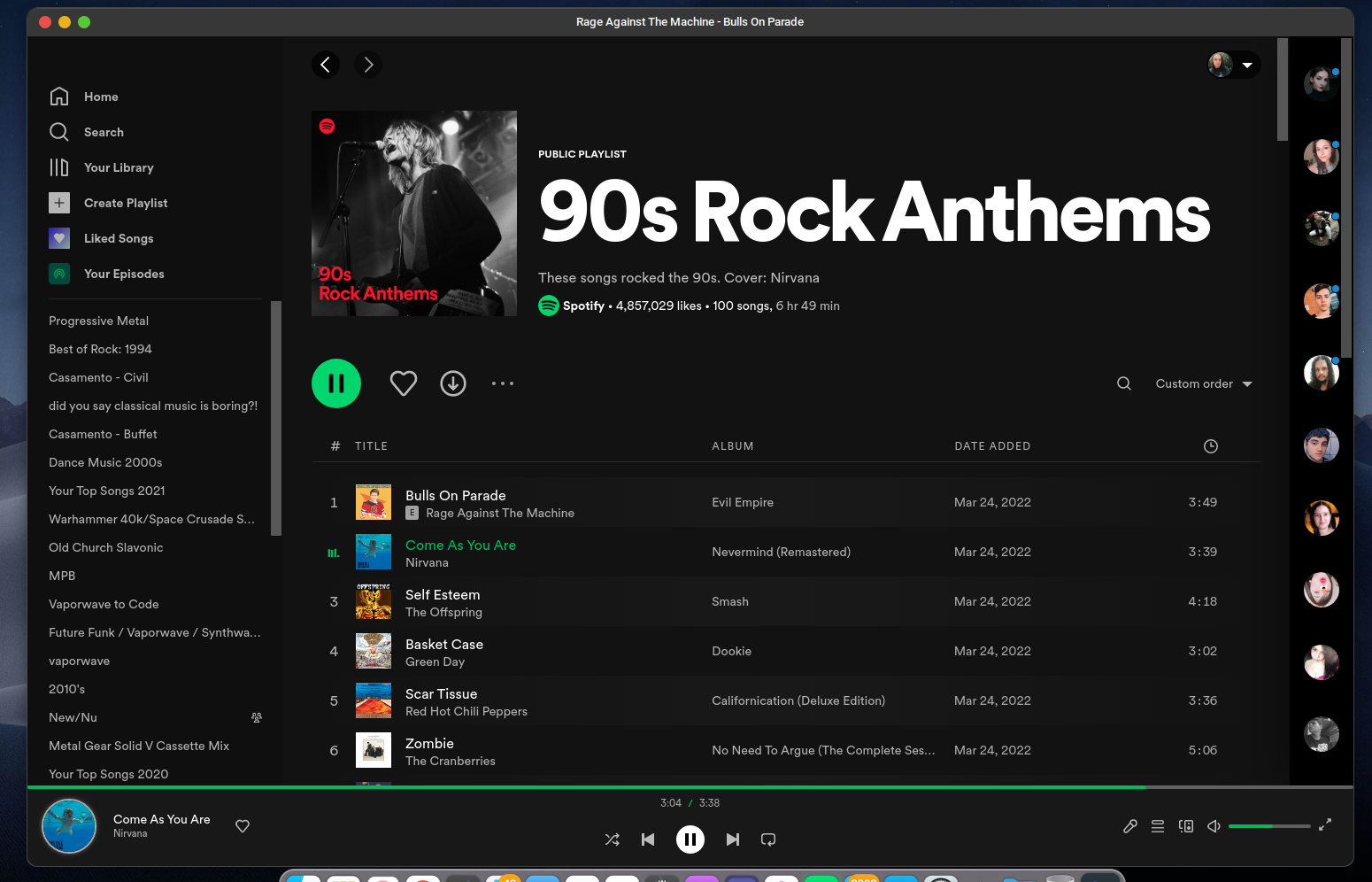Image resolution: width=1372 pixels, height=882 pixels.
Task: Search within the playlist
Action: tap(1123, 383)
